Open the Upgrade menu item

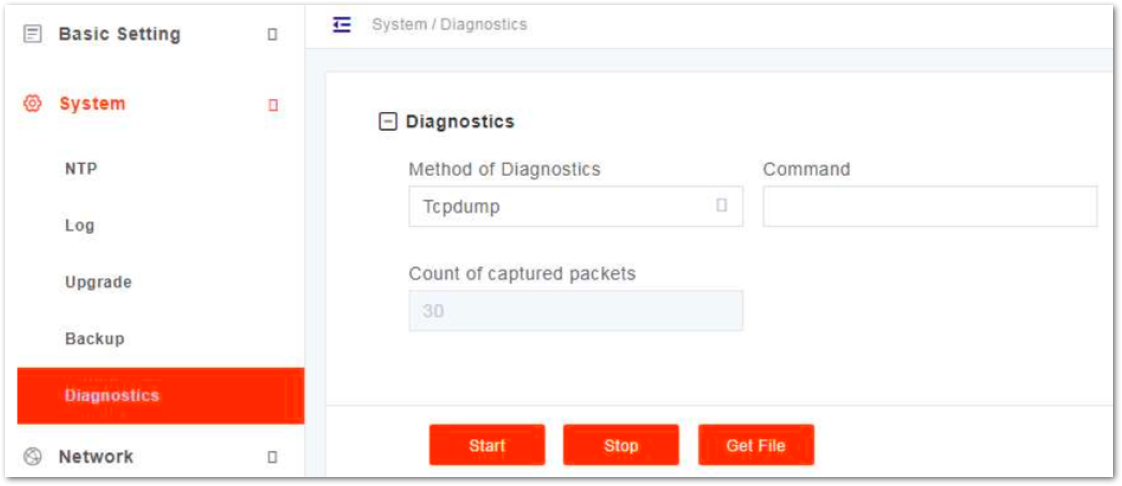tap(99, 282)
